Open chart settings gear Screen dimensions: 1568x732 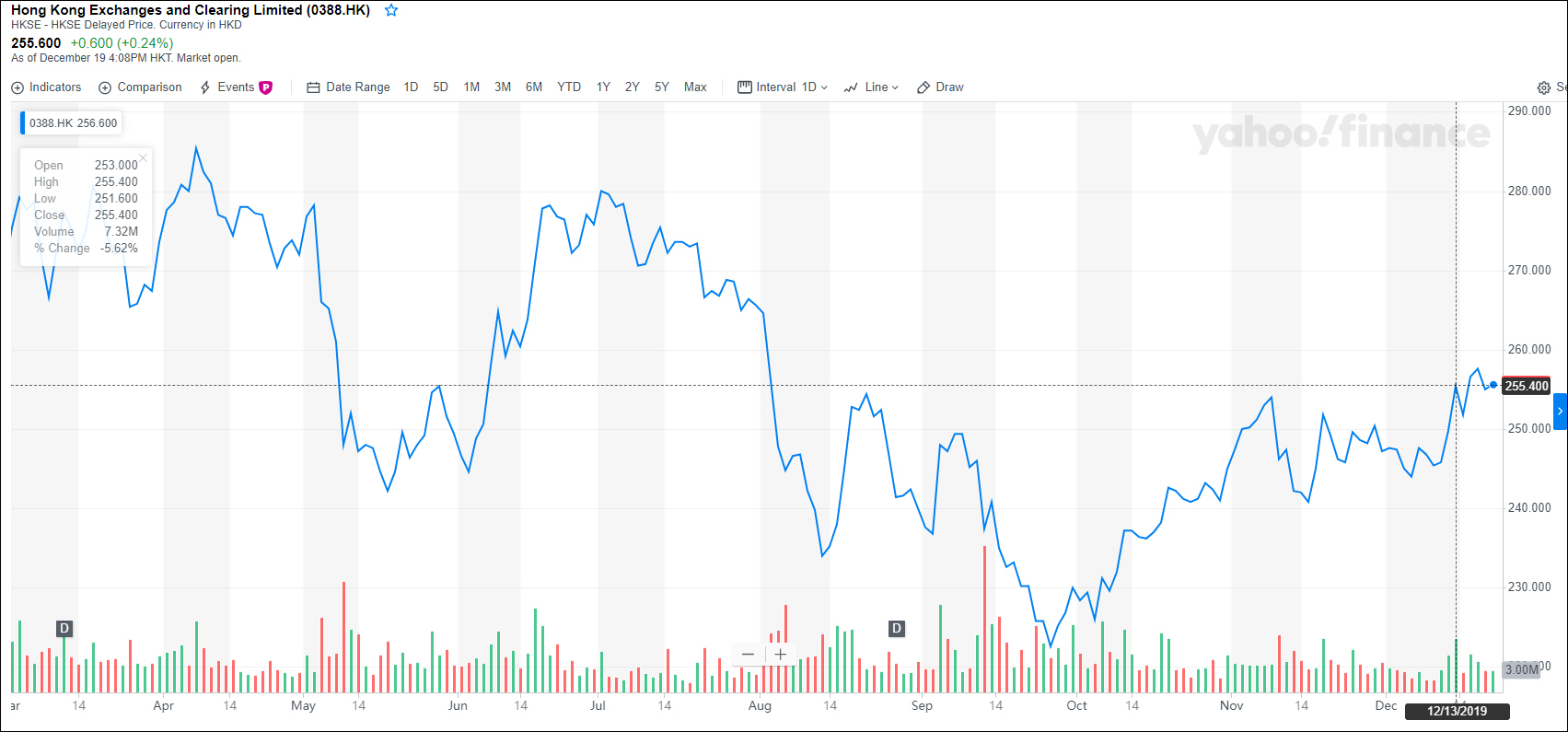pyautogui.click(x=1543, y=88)
